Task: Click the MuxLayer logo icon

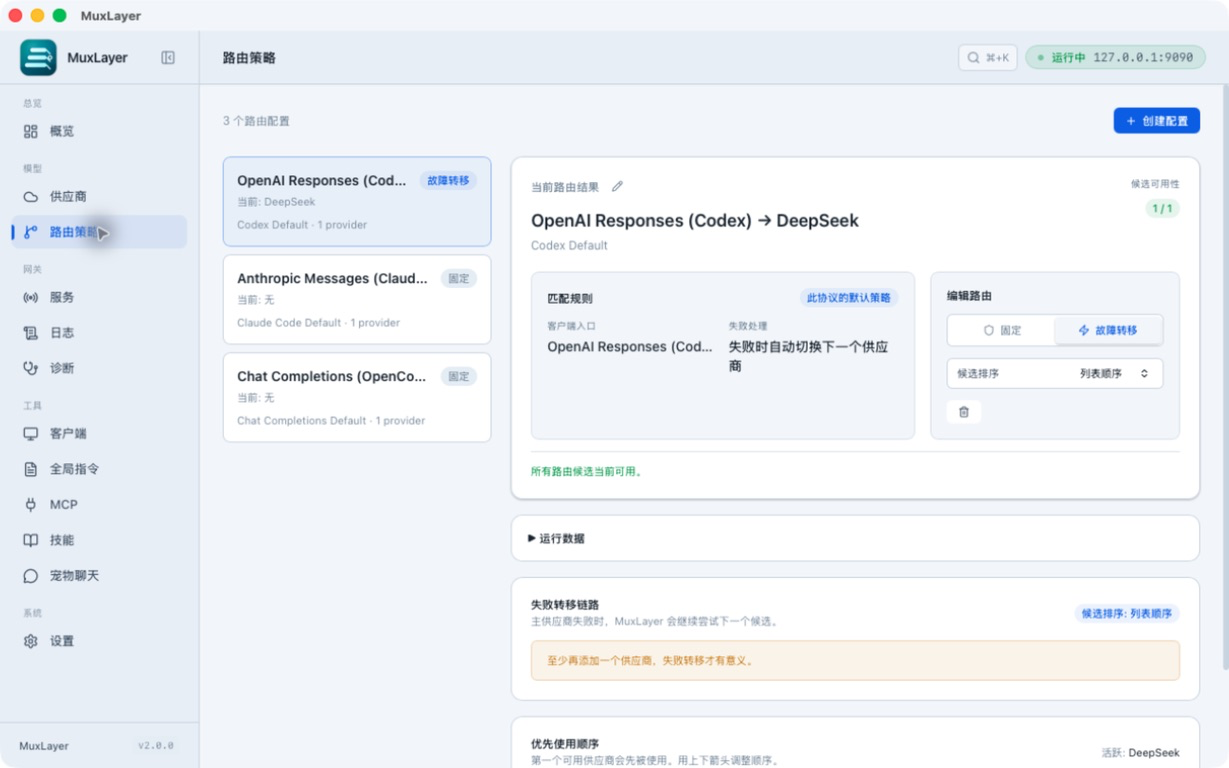Action: click(38, 57)
